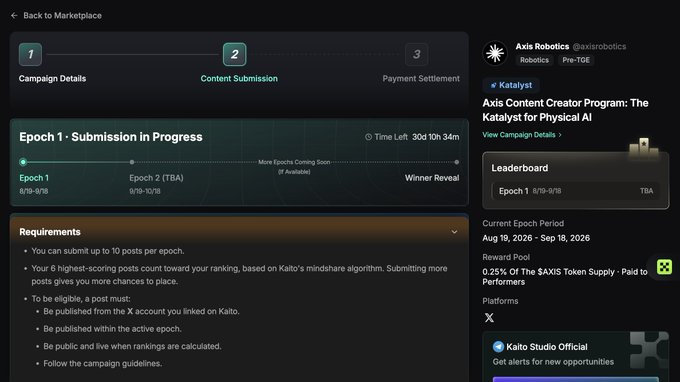680x382 pixels.
Task: Select the Epoch 1 timeline dot
Action: [x=23, y=162]
